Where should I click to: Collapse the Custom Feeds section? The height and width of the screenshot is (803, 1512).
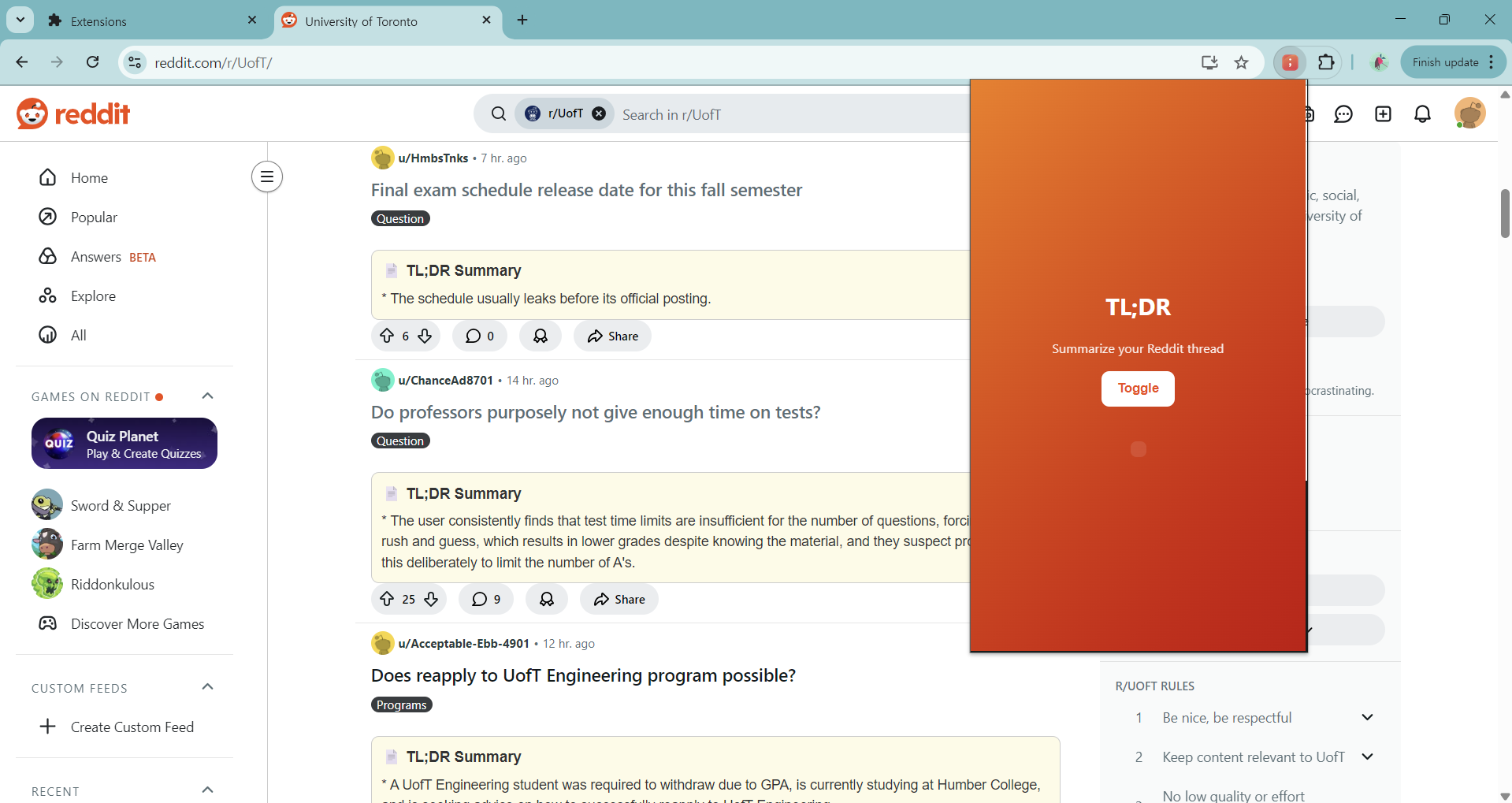pyautogui.click(x=208, y=687)
